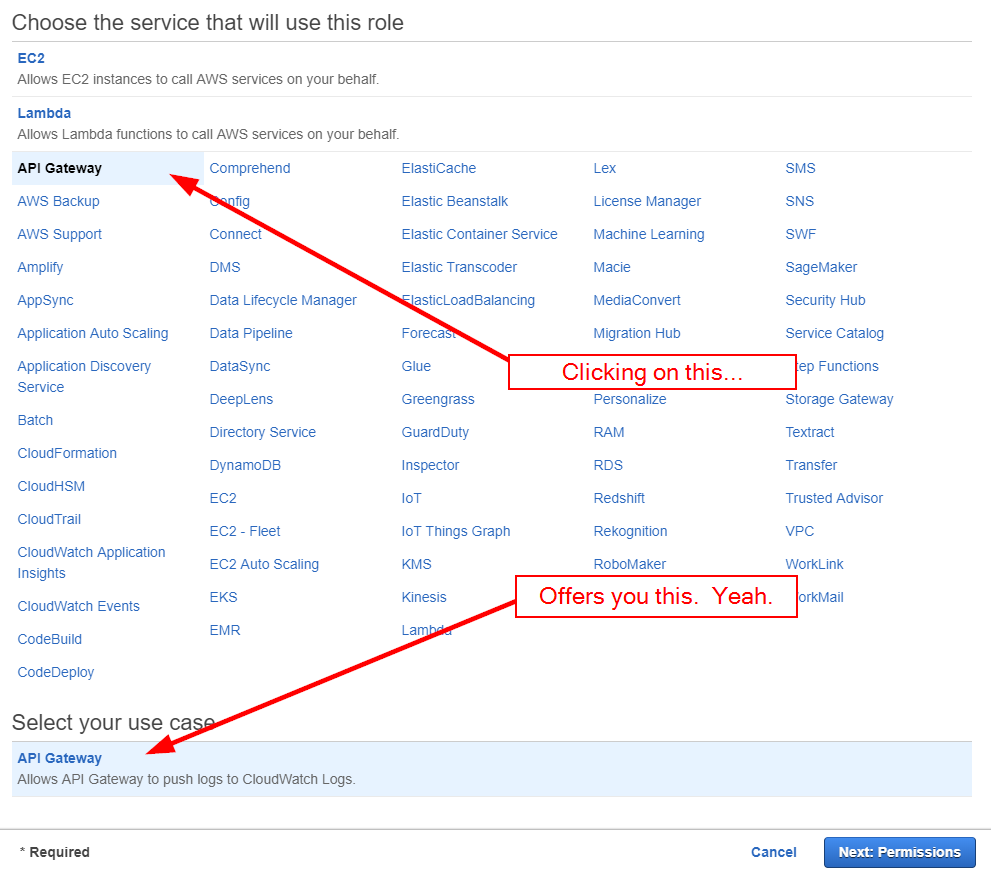This screenshot has height=873, width=991.
Task: Cancel the role creation
Action: 773,852
